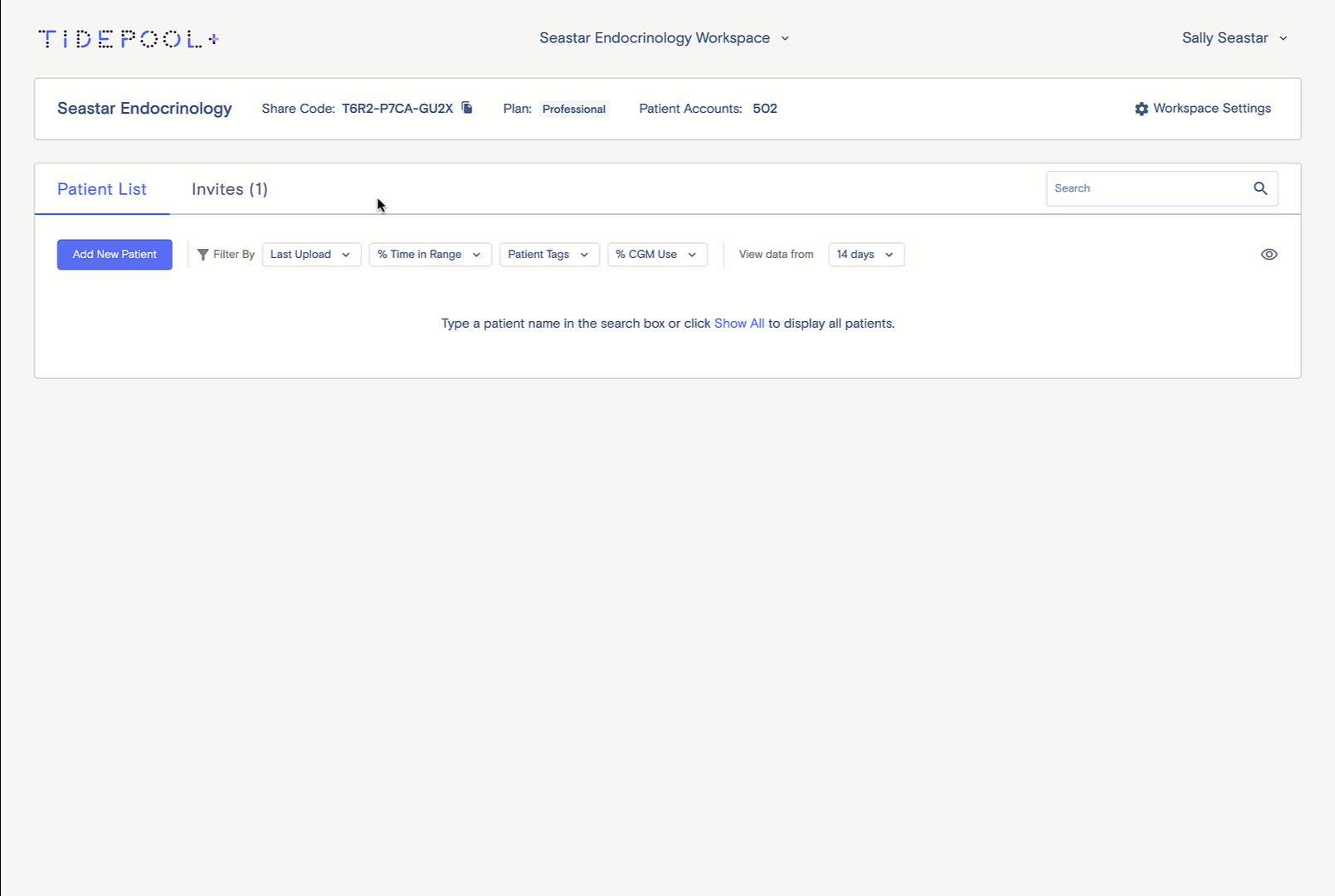Open the % CGM Use filter
This screenshot has width=1335, height=896.
pyautogui.click(x=657, y=255)
